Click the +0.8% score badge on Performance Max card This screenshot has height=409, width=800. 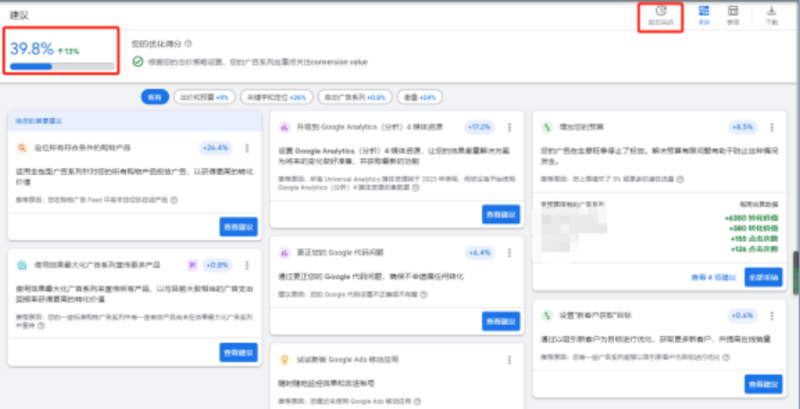click(217, 265)
